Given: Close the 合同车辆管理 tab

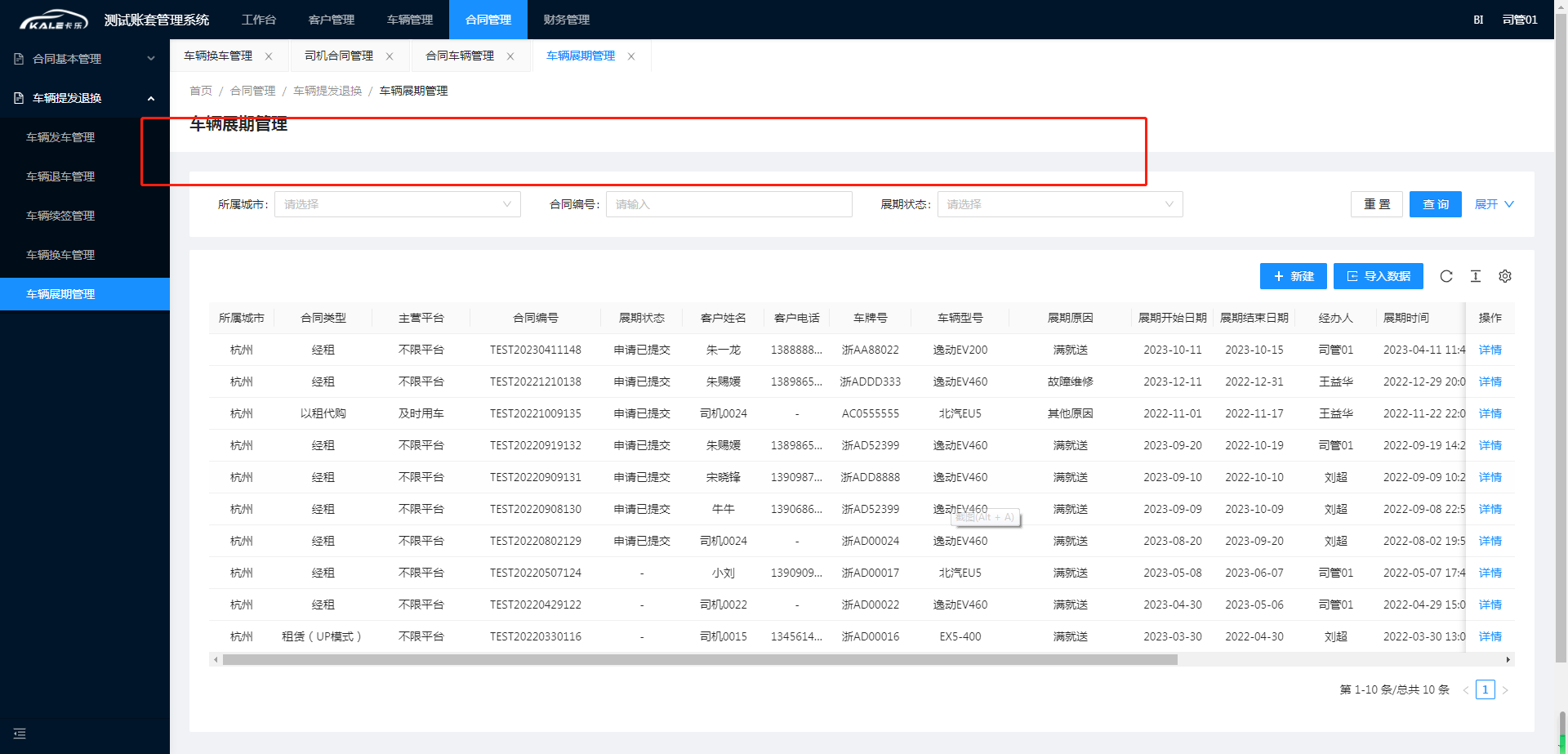Looking at the screenshot, I should [x=510, y=56].
